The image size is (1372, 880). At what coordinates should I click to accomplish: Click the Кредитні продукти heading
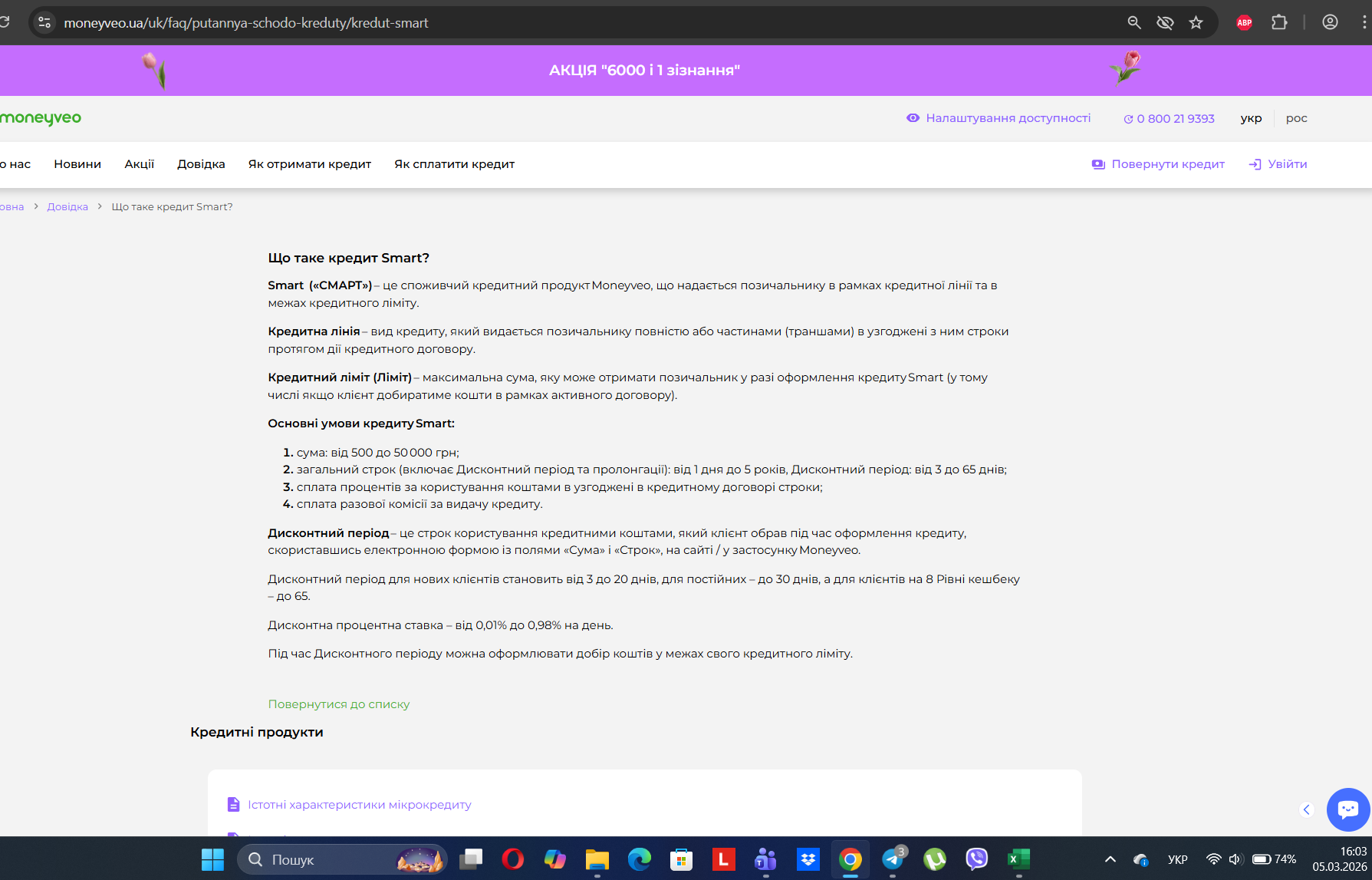coord(257,732)
